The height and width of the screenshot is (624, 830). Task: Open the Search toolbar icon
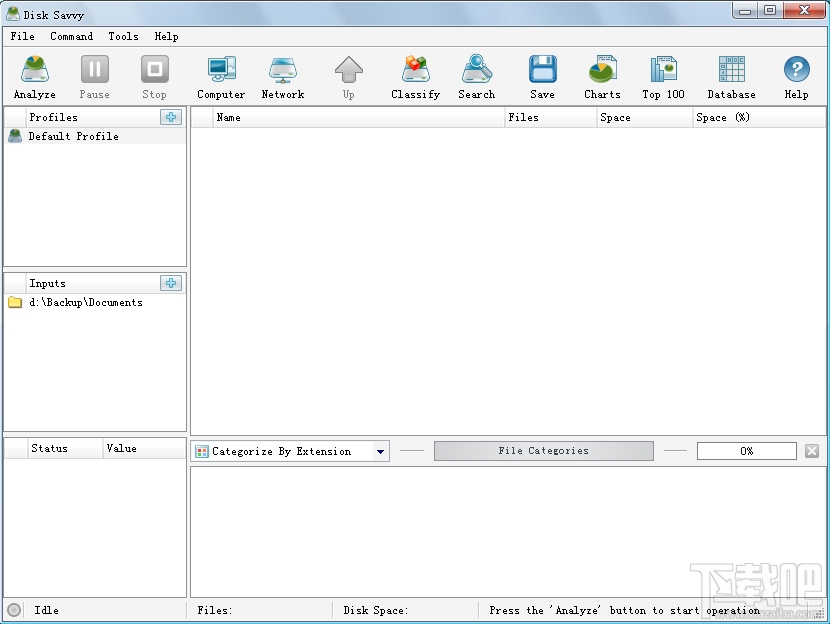[476, 78]
